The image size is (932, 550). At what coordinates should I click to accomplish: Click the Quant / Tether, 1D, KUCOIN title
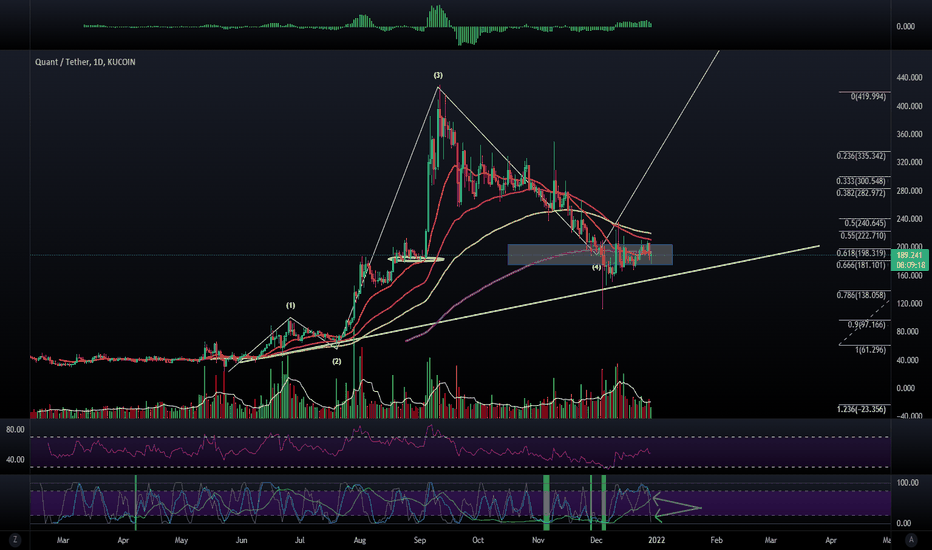point(85,62)
